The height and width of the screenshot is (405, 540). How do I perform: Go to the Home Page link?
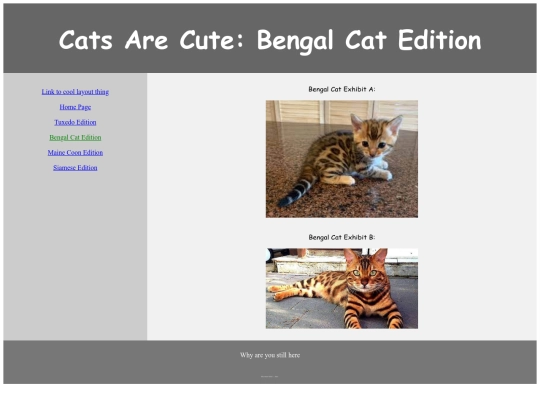point(75,107)
